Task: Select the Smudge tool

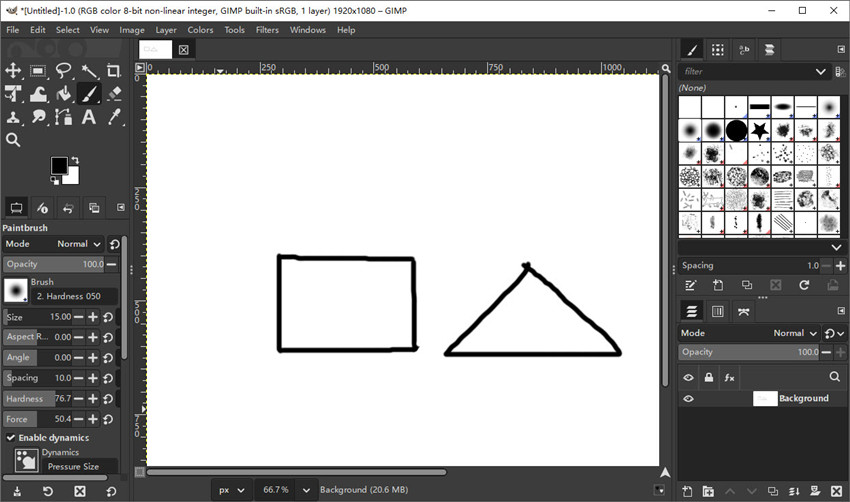Action: click(x=38, y=117)
